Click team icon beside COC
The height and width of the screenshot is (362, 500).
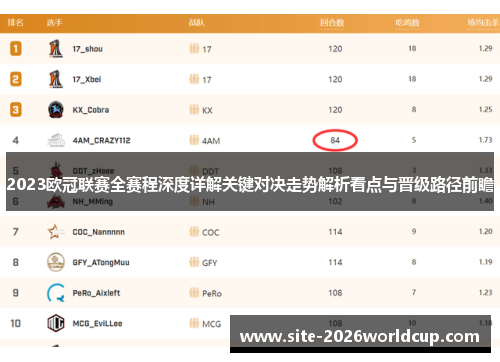click(x=194, y=231)
